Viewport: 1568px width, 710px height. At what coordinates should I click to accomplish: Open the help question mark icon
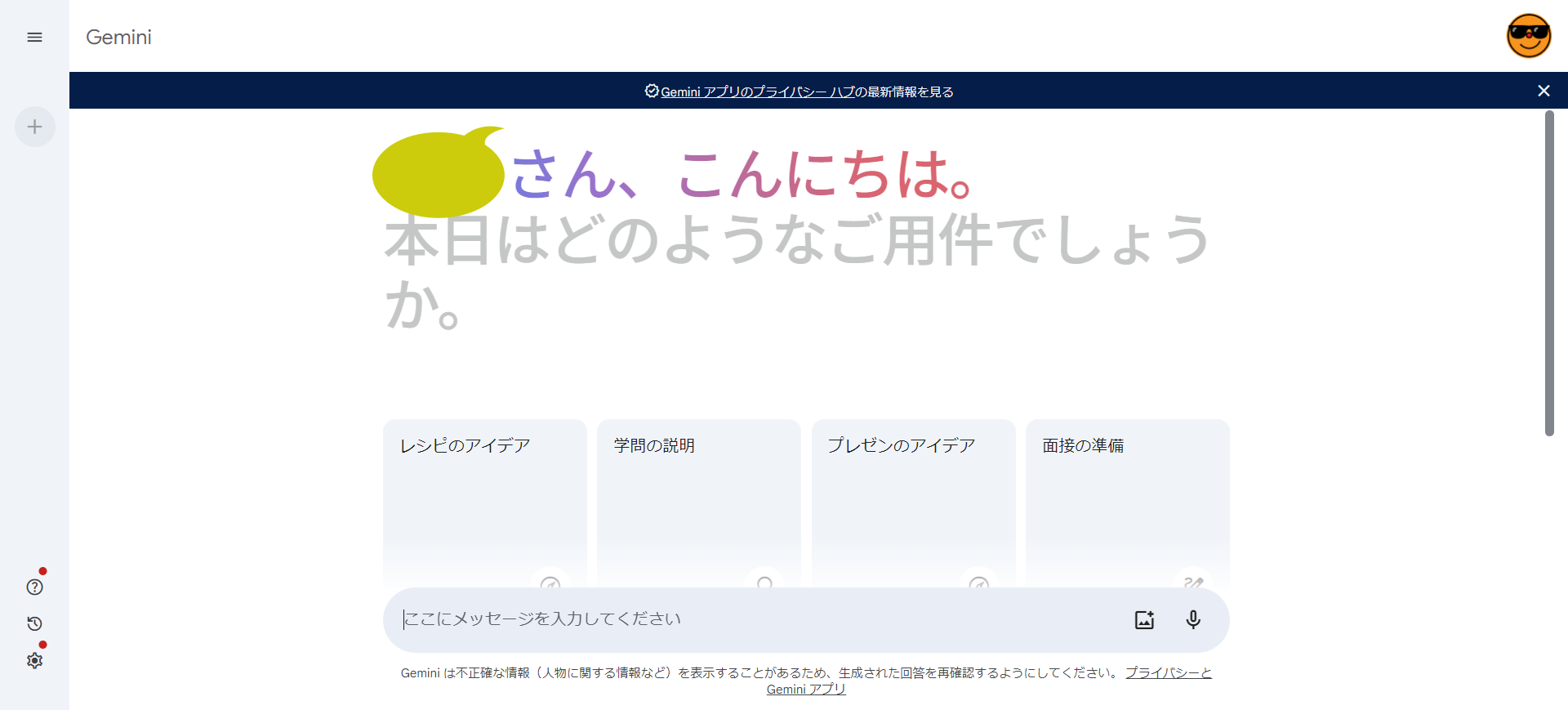[34, 587]
